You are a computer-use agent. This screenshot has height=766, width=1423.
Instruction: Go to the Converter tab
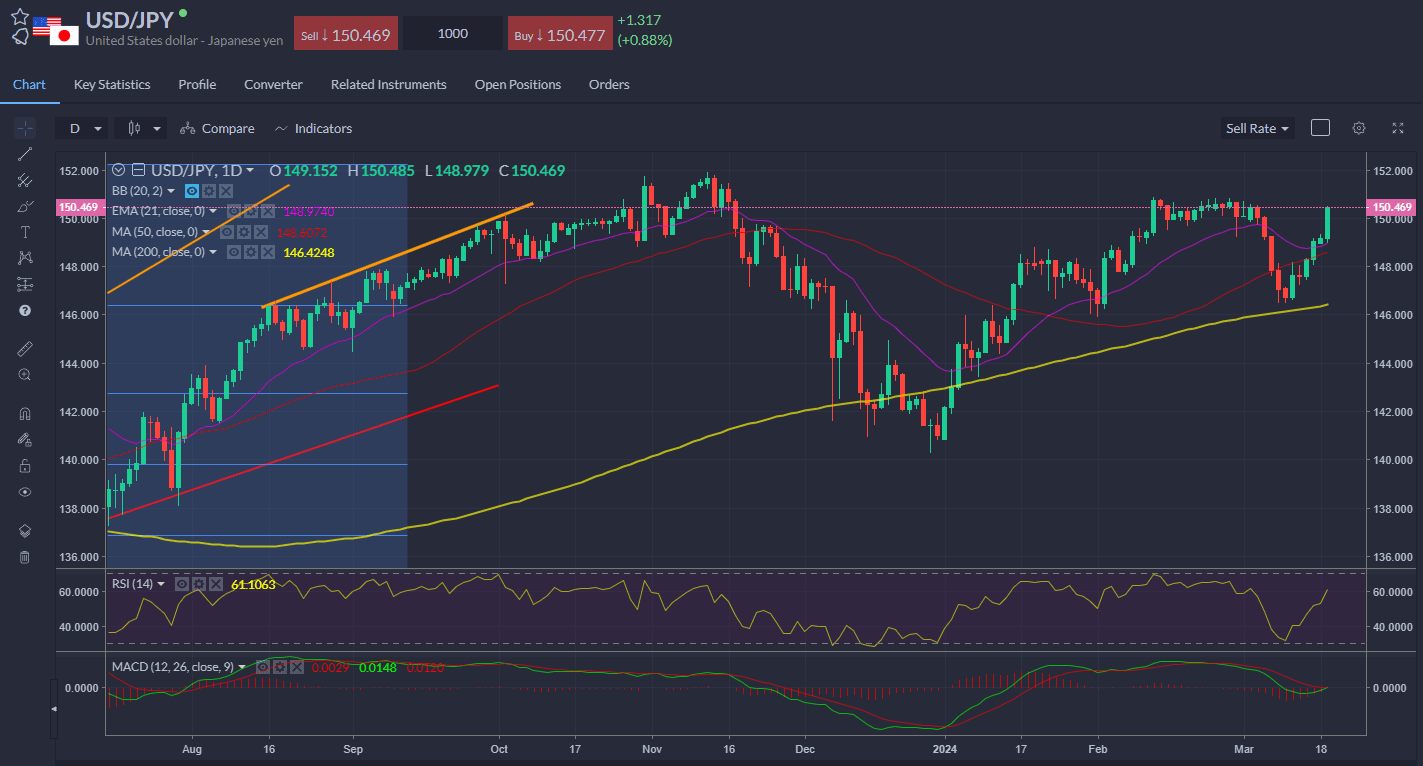point(273,85)
